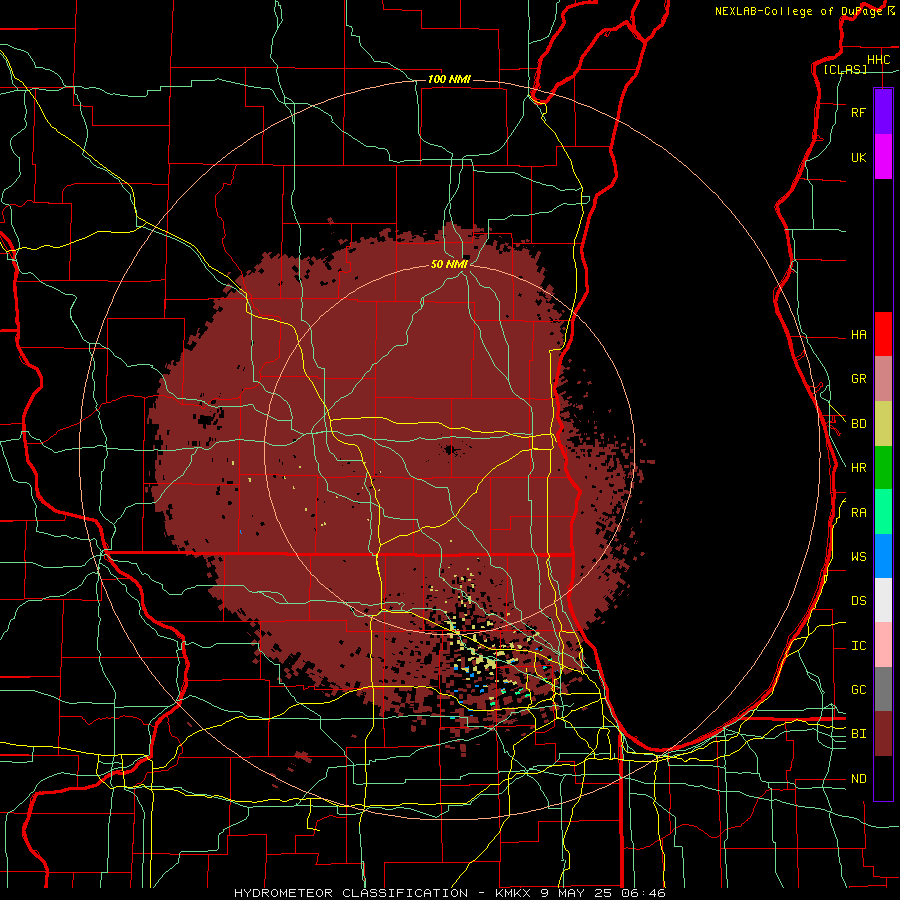The image size is (900, 900).
Task: Click the HHC product label
Action: pyautogui.click(x=878, y=60)
